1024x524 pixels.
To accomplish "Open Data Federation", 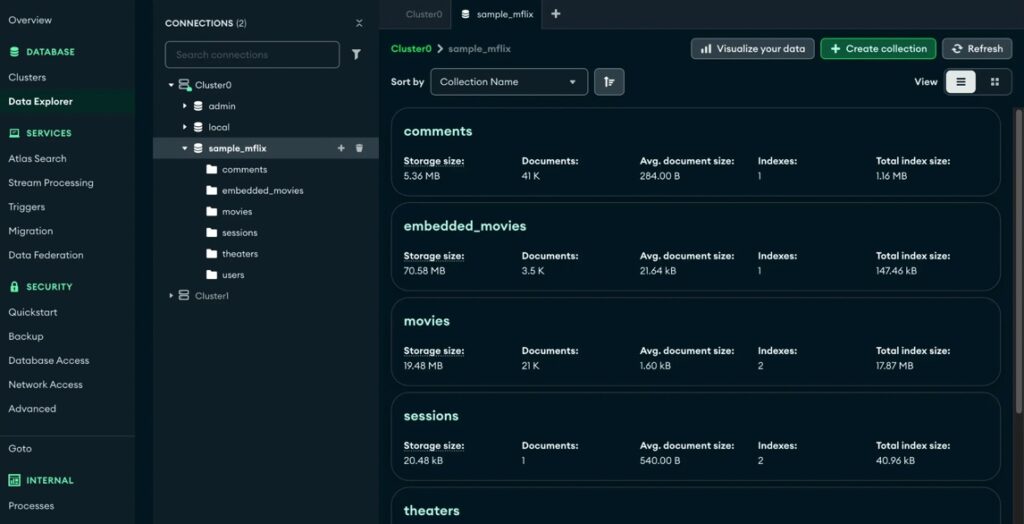I will [x=46, y=255].
